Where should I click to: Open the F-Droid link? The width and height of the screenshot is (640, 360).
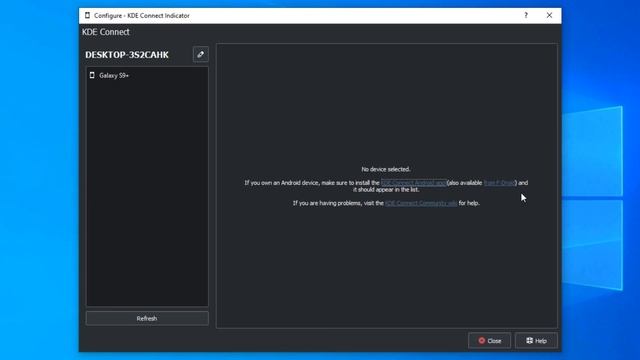pyautogui.click(x=499, y=183)
